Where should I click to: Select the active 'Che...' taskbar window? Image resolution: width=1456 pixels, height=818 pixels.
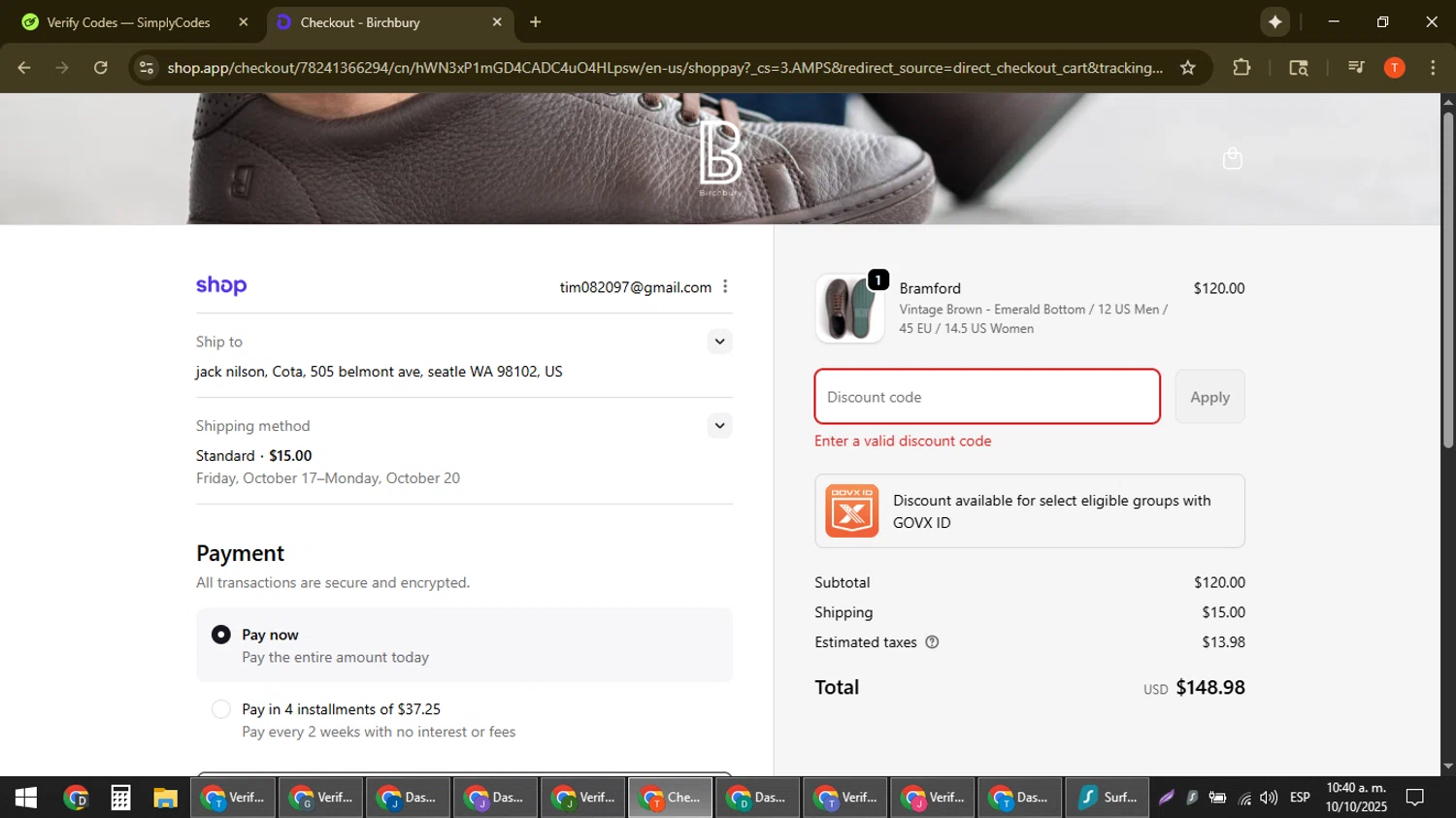click(670, 798)
